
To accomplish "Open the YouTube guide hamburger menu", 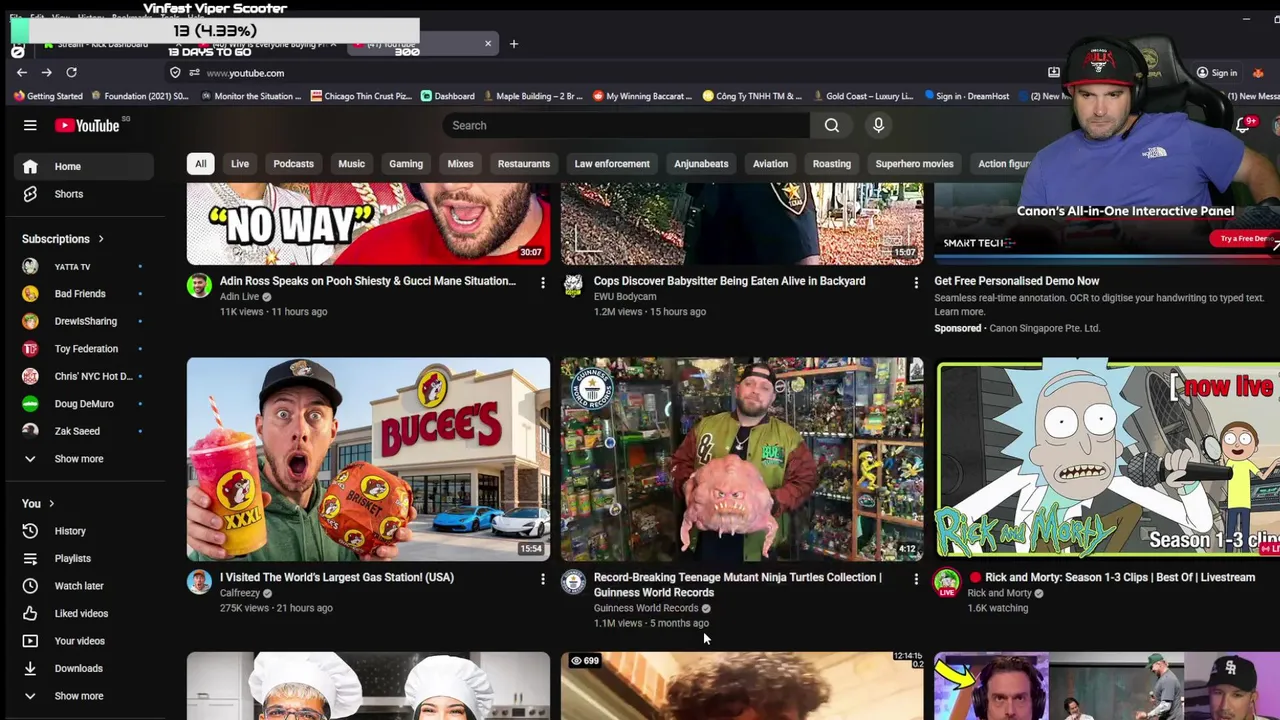I will click(30, 125).
